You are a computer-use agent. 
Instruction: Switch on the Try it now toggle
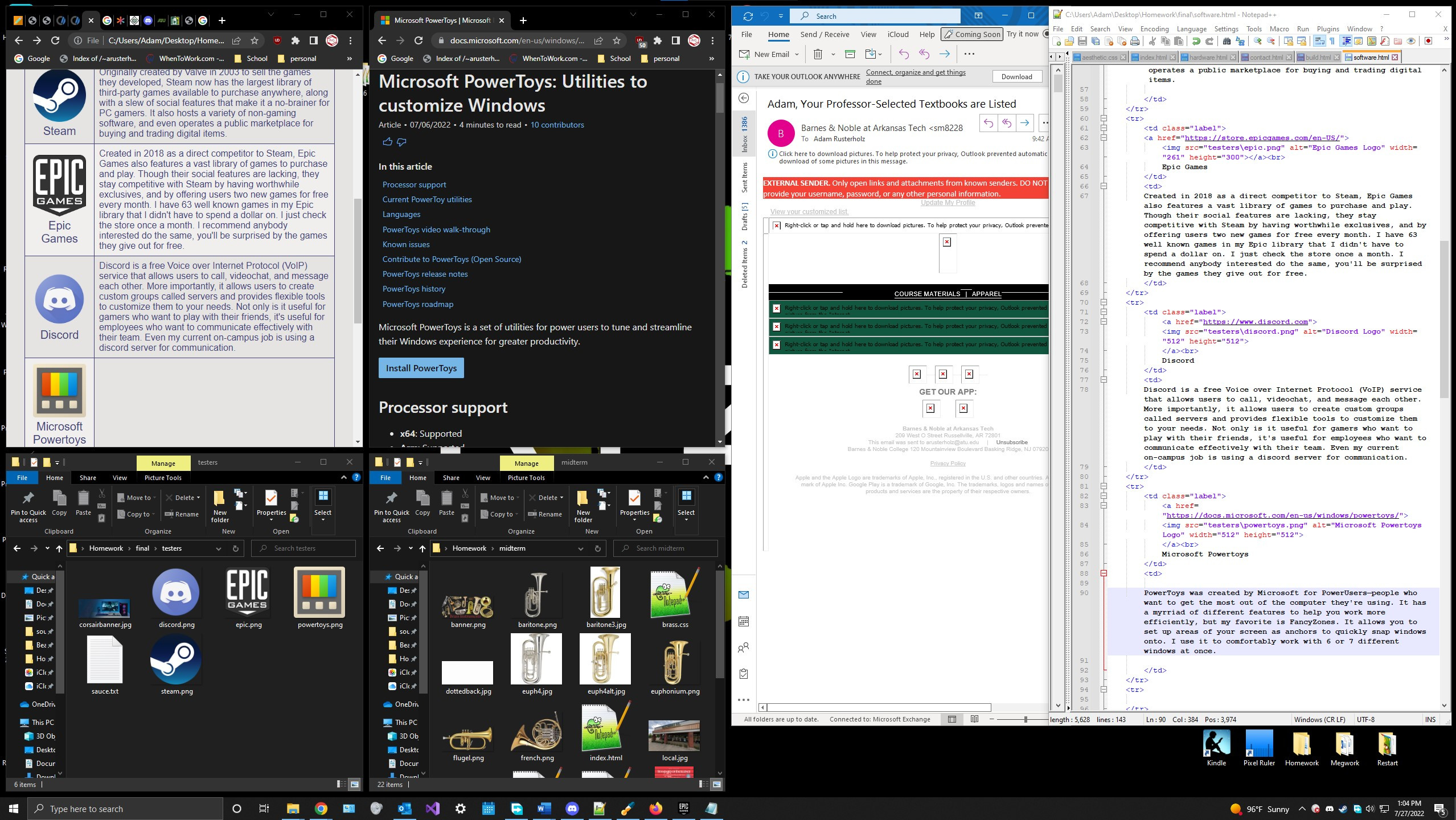pyautogui.click(x=1045, y=34)
